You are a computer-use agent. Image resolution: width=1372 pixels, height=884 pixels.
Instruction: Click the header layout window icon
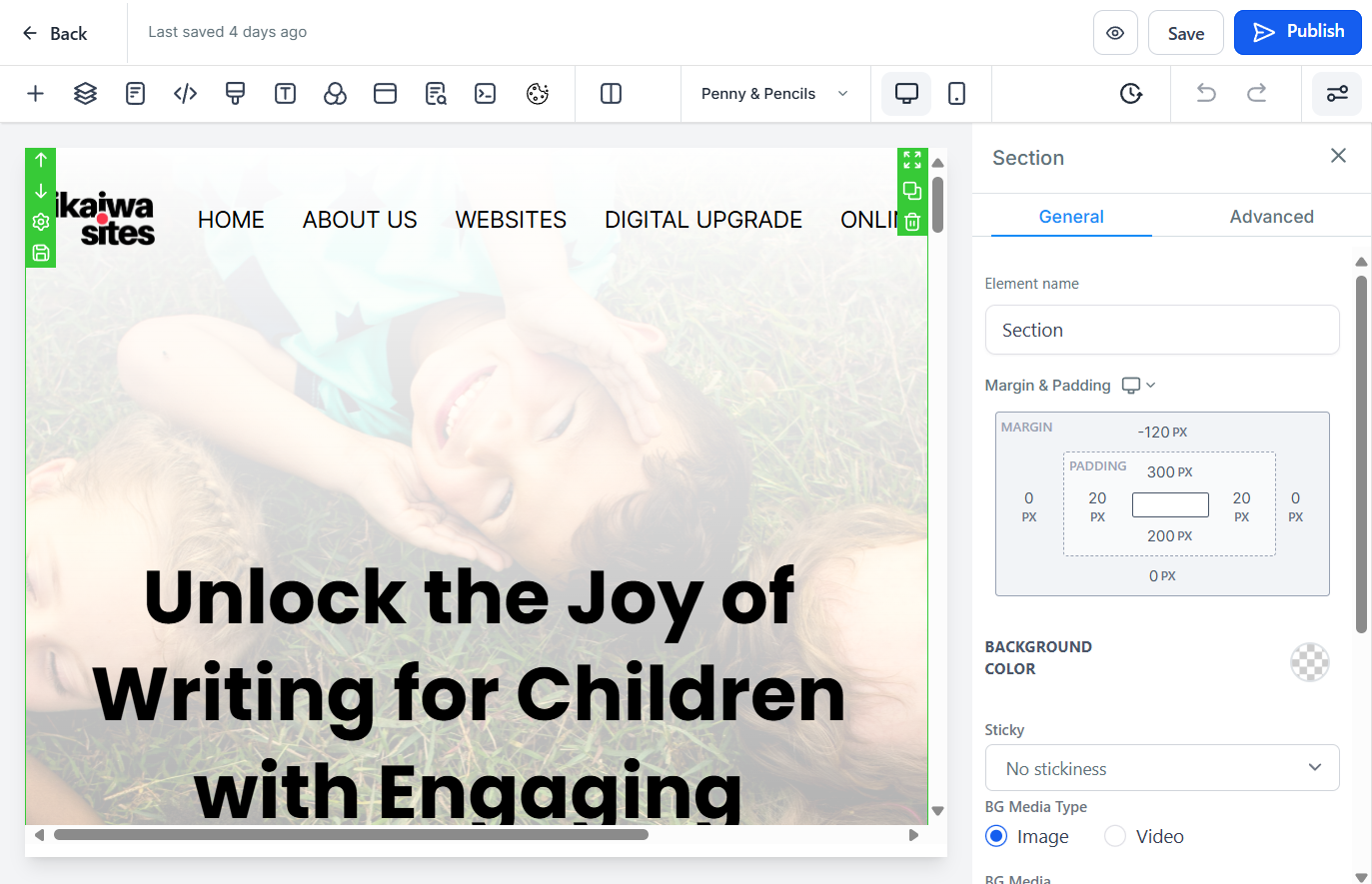coord(385,94)
